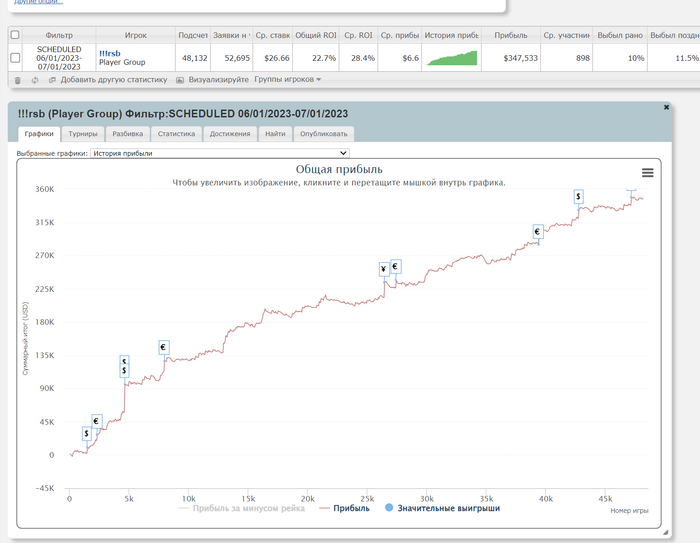The width and height of the screenshot is (700, 543).
Task: Toggle the 'Прибыль за минусом рейка' legend series
Action: tap(242, 508)
